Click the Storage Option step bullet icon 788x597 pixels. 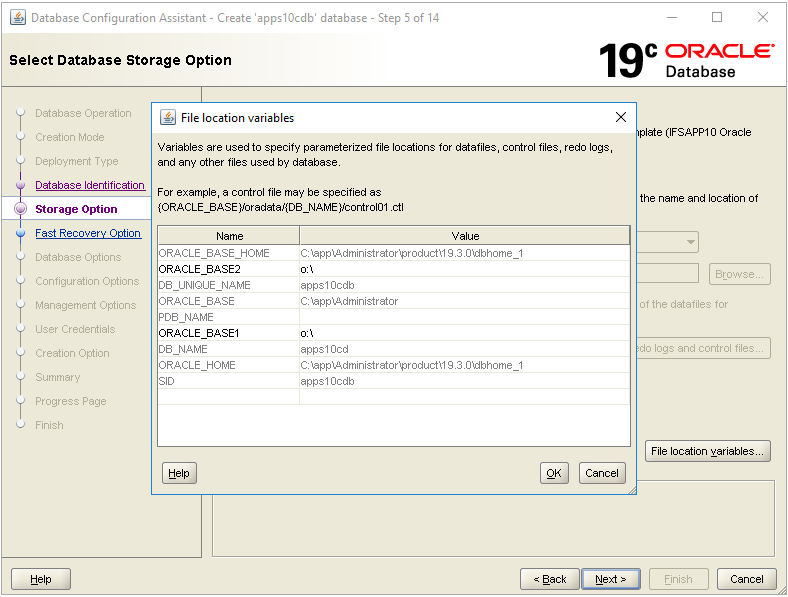tap(21, 209)
